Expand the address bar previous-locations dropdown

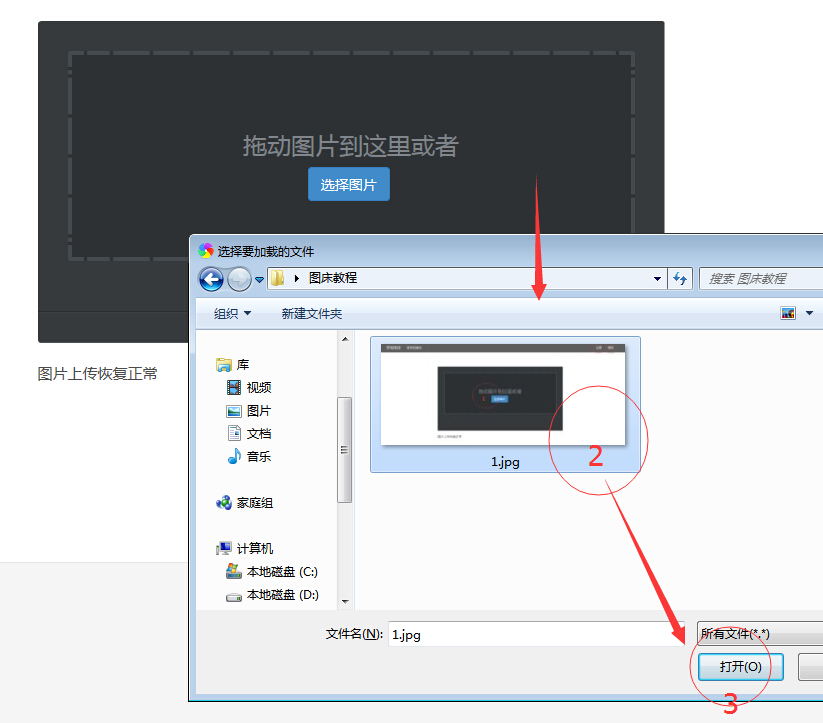(x=657, y=279)
